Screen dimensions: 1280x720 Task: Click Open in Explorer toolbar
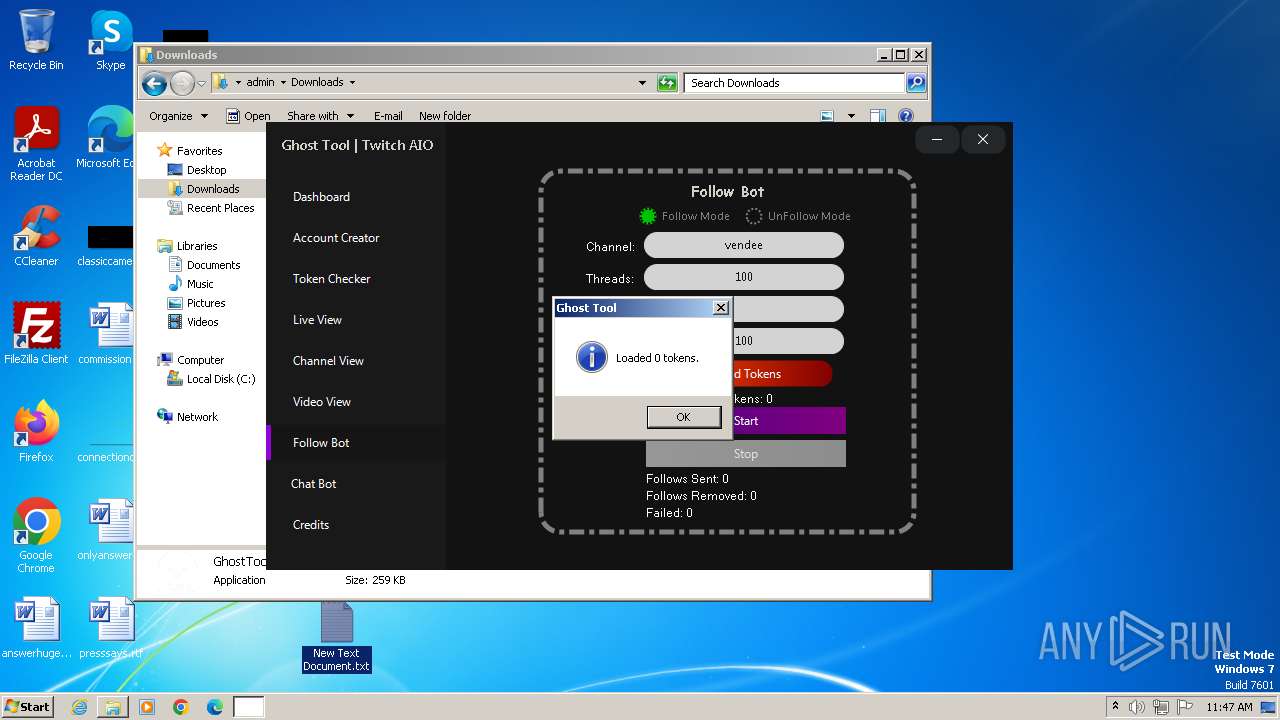(x=248, y=116)
